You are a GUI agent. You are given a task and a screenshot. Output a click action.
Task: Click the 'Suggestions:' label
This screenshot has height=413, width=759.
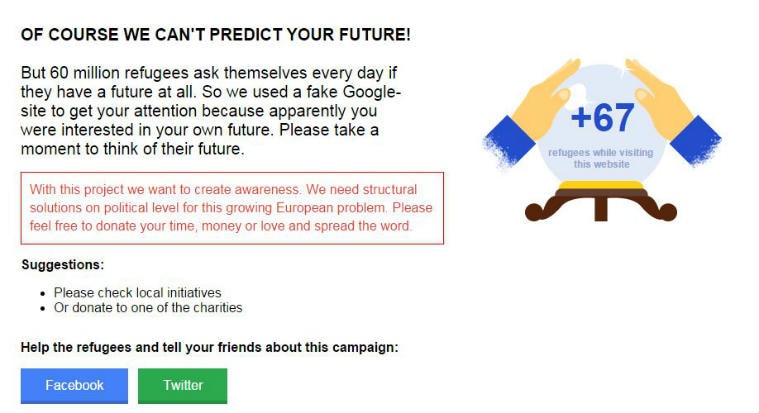tap(62, 265)
